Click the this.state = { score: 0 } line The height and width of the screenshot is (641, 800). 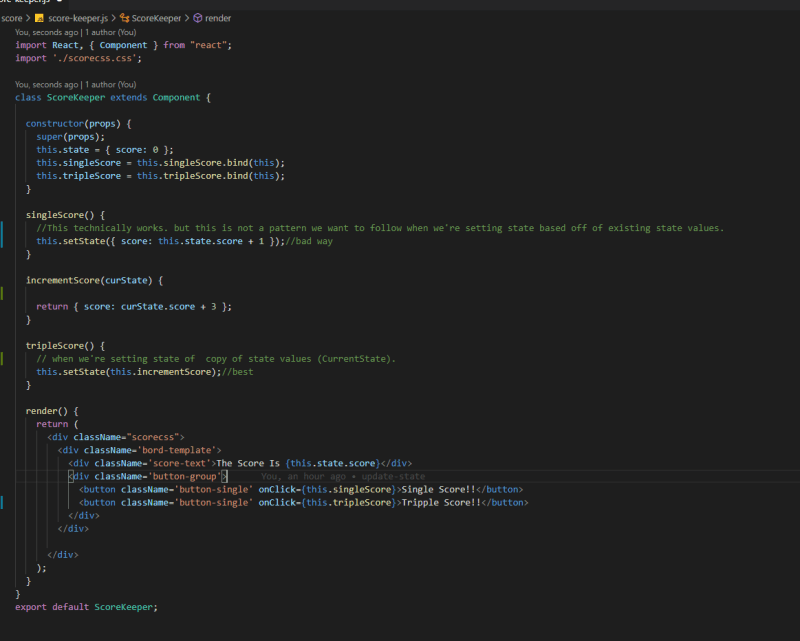105,150
